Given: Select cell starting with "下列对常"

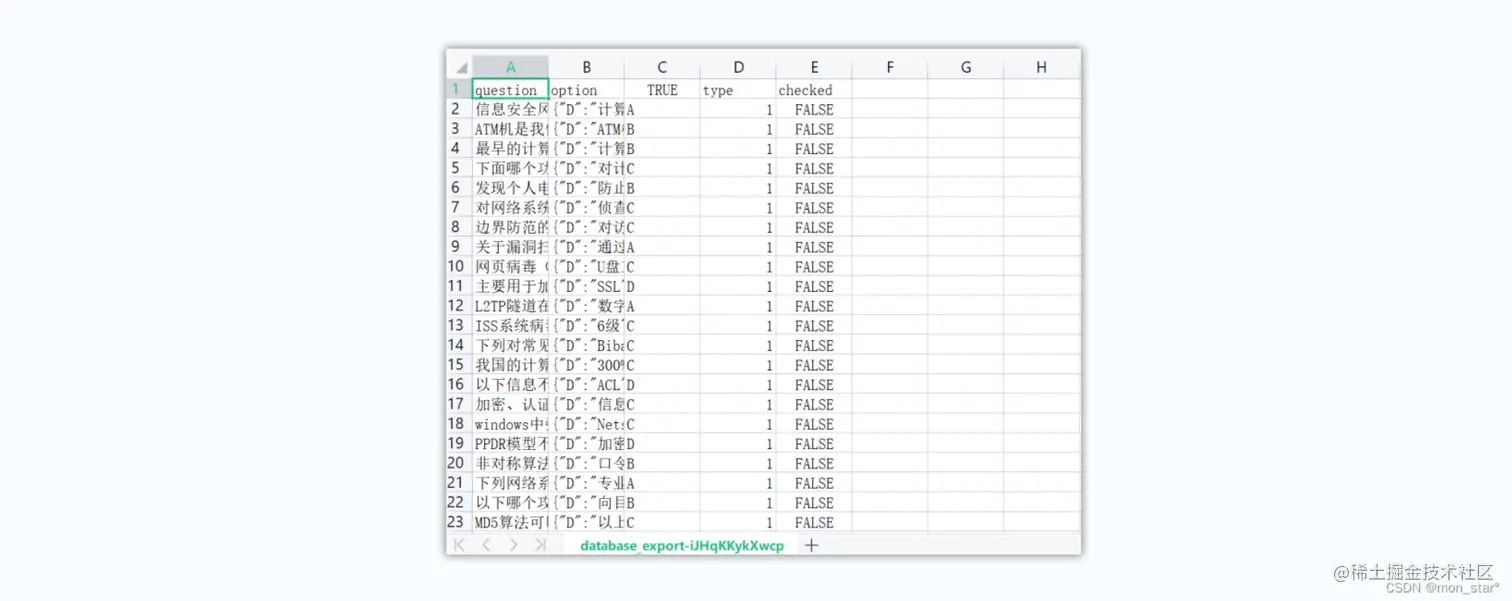Looking at the screenshot, I should [x=510, y=345].
